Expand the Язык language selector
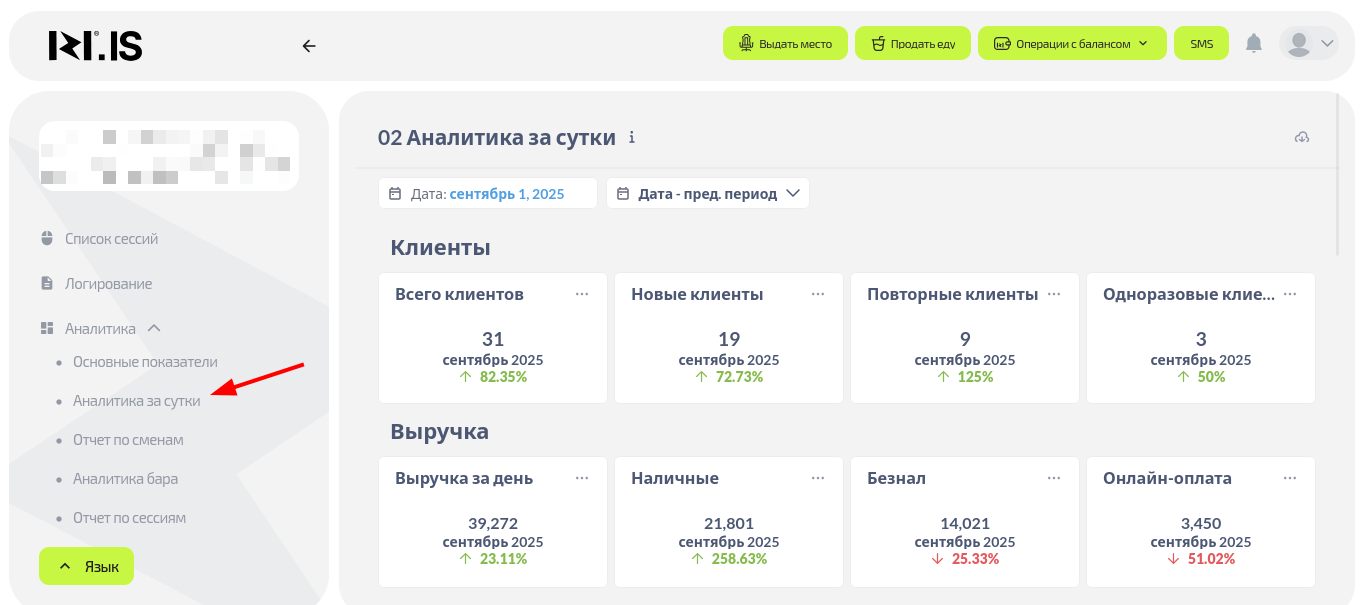The width and height of the screenshot is (1365, 605). click(86, 566)
